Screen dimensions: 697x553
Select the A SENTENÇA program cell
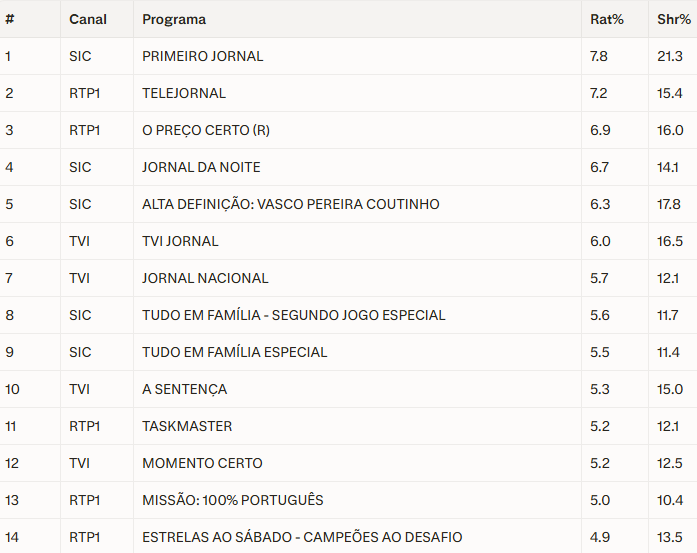[x=185, y=389]
